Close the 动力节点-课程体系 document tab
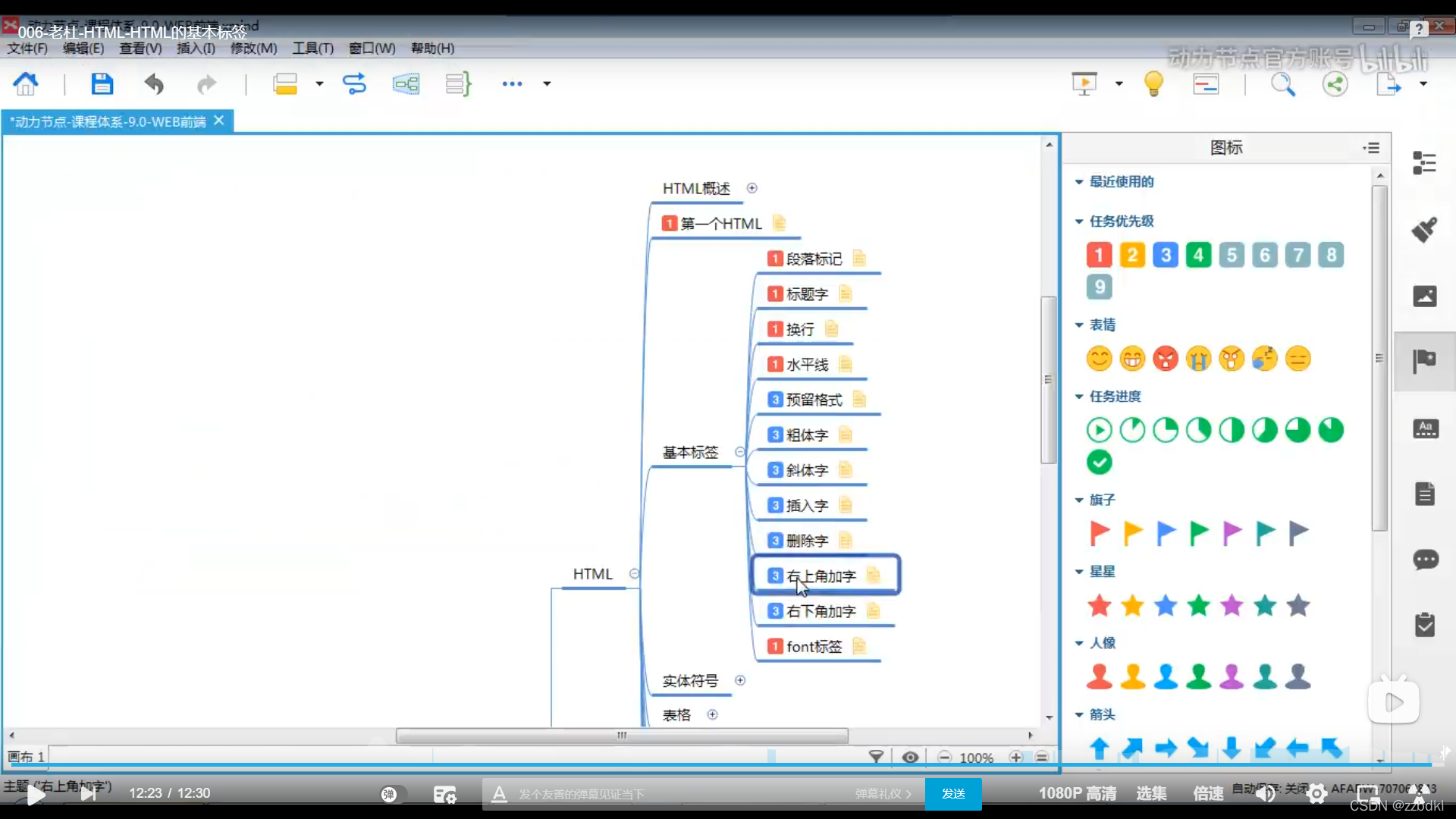The width and height of the screenshot is (1456, 819). (x=218, y=121)
